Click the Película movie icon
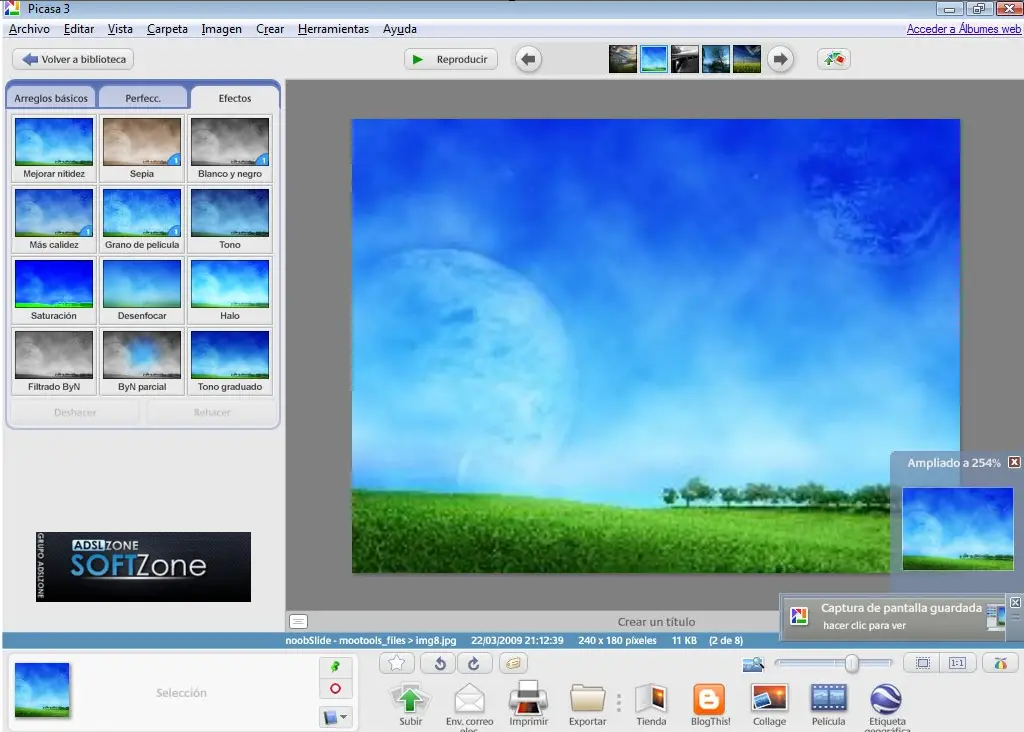This screenshot has height=732, width=1024. pos(828,698)
